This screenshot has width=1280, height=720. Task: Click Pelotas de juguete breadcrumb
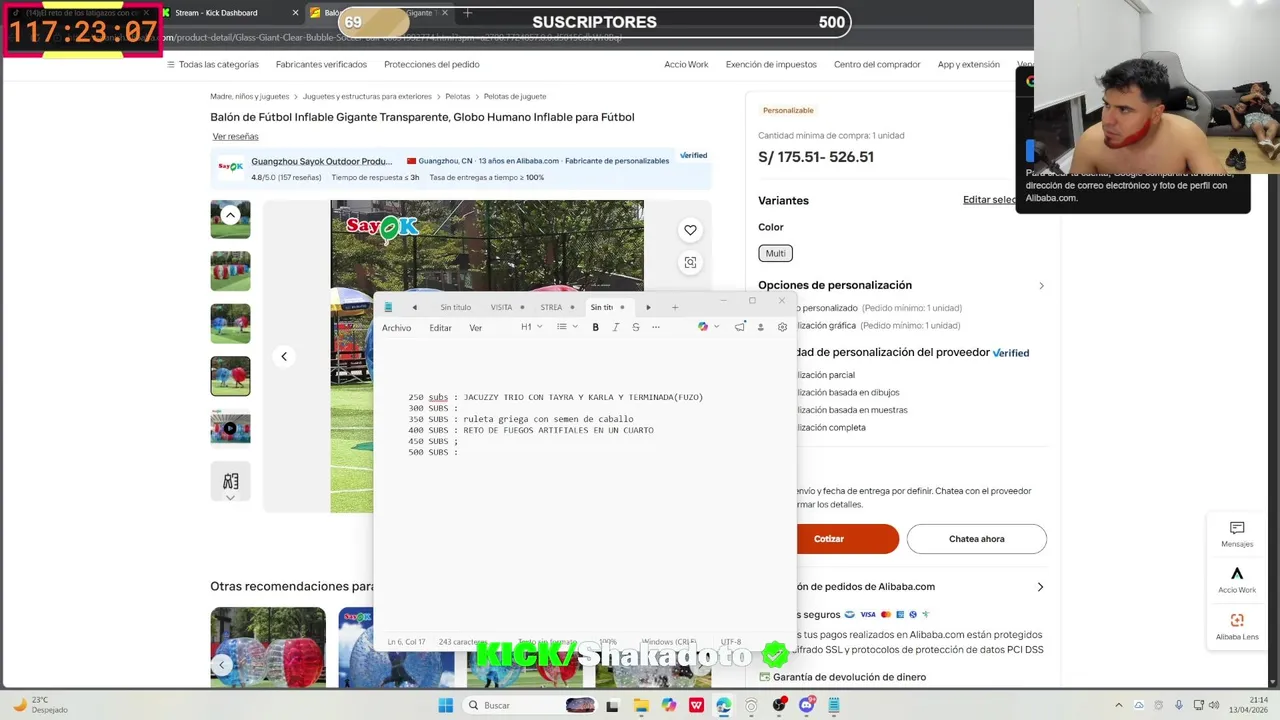point(515,97)
